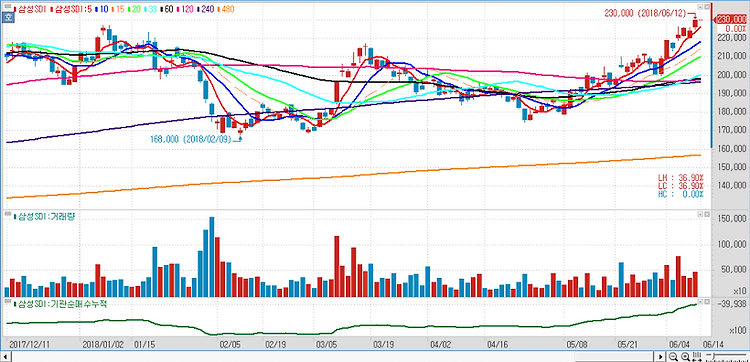Click the 03/19 date axis label

click(x=383, y=344)
